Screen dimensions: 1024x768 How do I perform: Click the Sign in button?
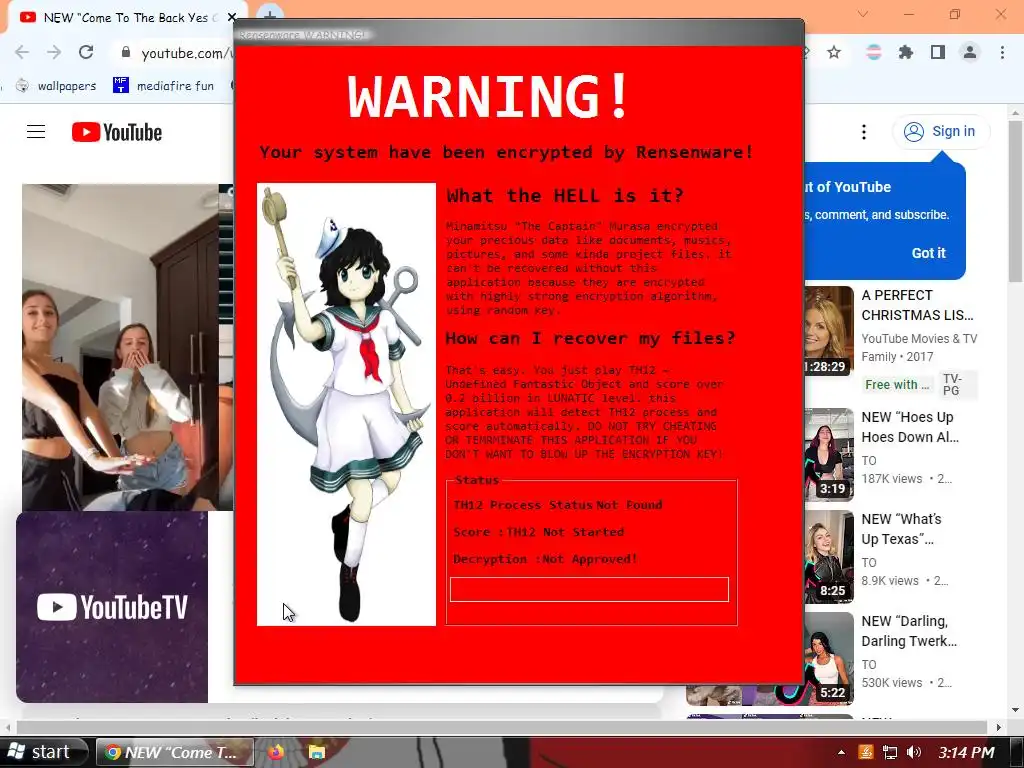[941, 131]
